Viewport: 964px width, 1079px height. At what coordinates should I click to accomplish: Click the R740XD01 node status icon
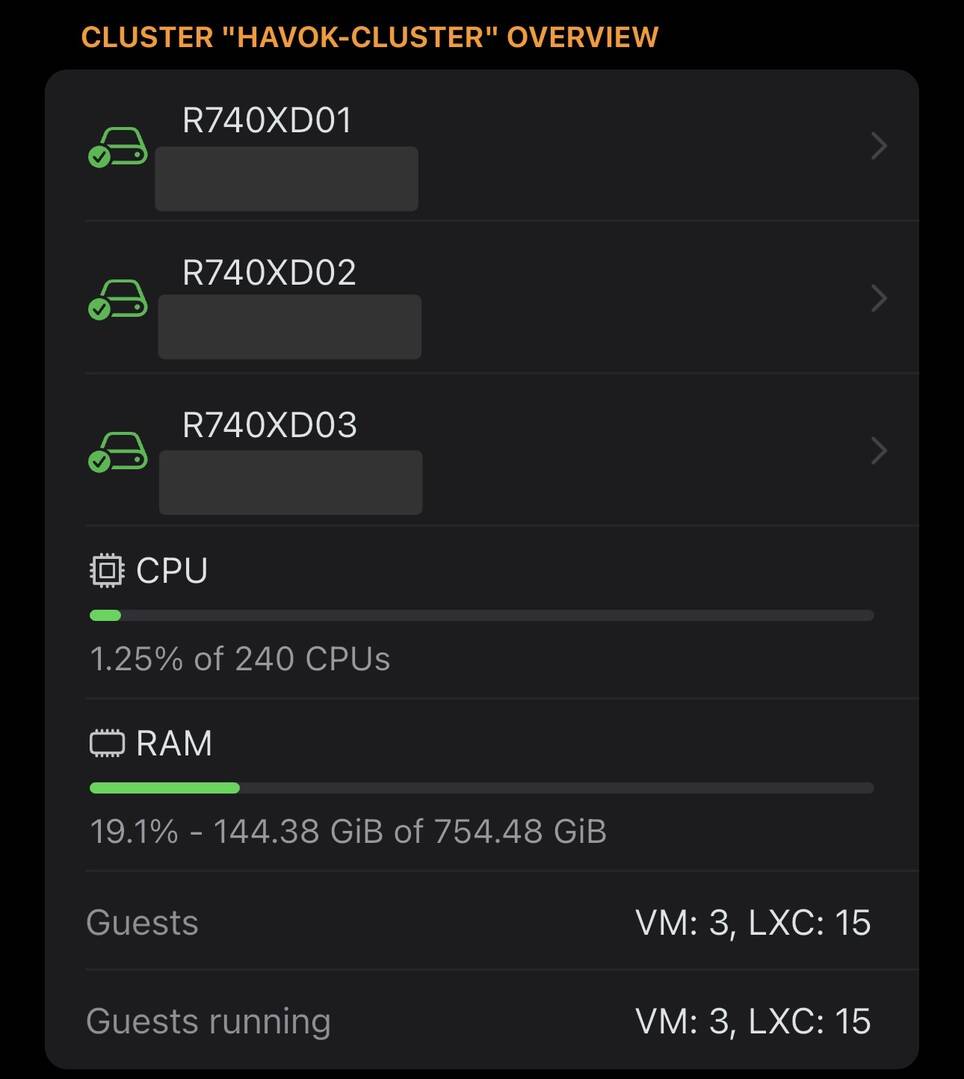[118, 147]
